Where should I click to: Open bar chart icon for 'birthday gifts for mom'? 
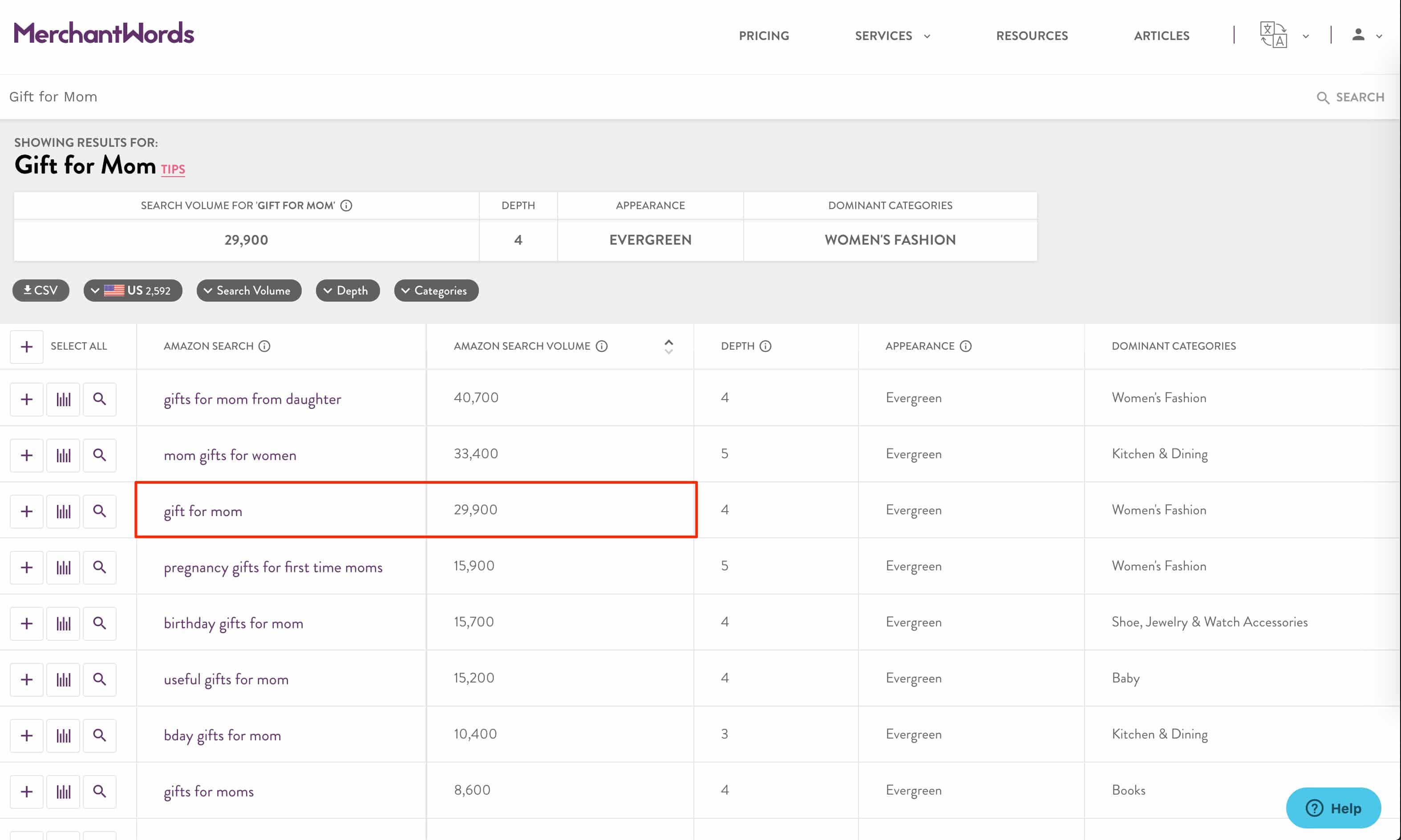[x=63, y=623]
